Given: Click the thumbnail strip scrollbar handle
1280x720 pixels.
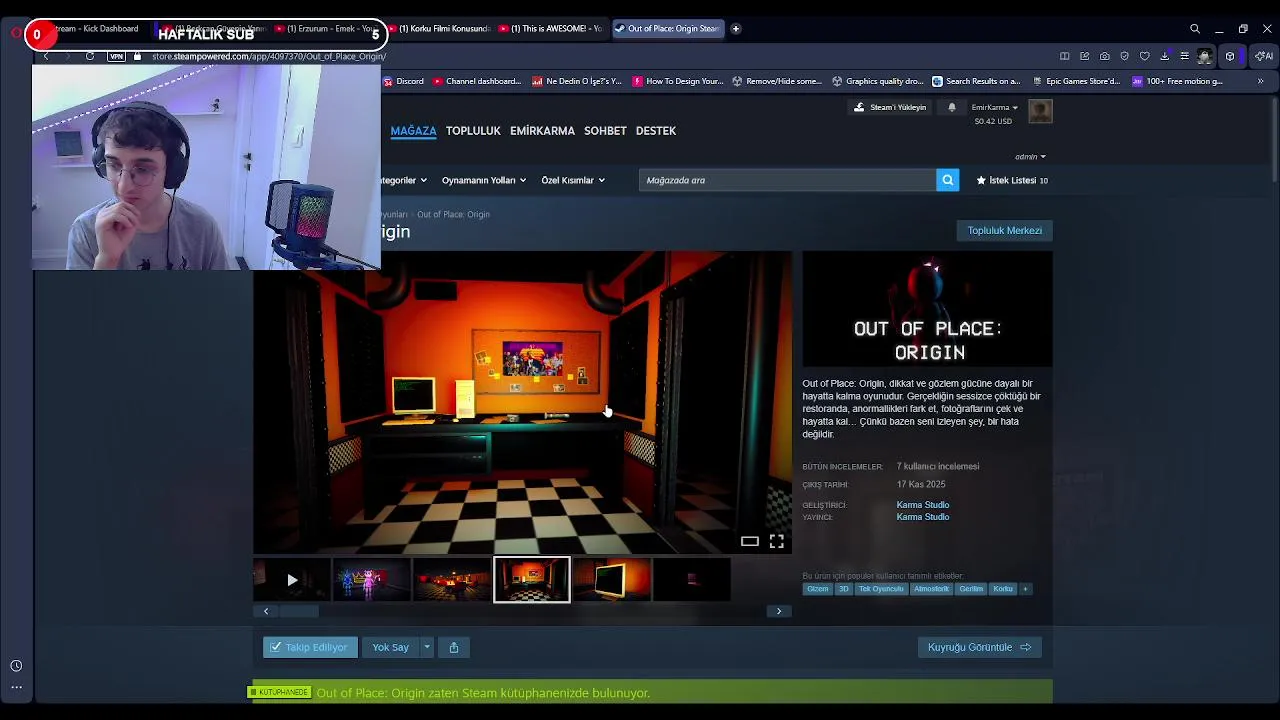Looking at the screenshot, I should [299, 611].
